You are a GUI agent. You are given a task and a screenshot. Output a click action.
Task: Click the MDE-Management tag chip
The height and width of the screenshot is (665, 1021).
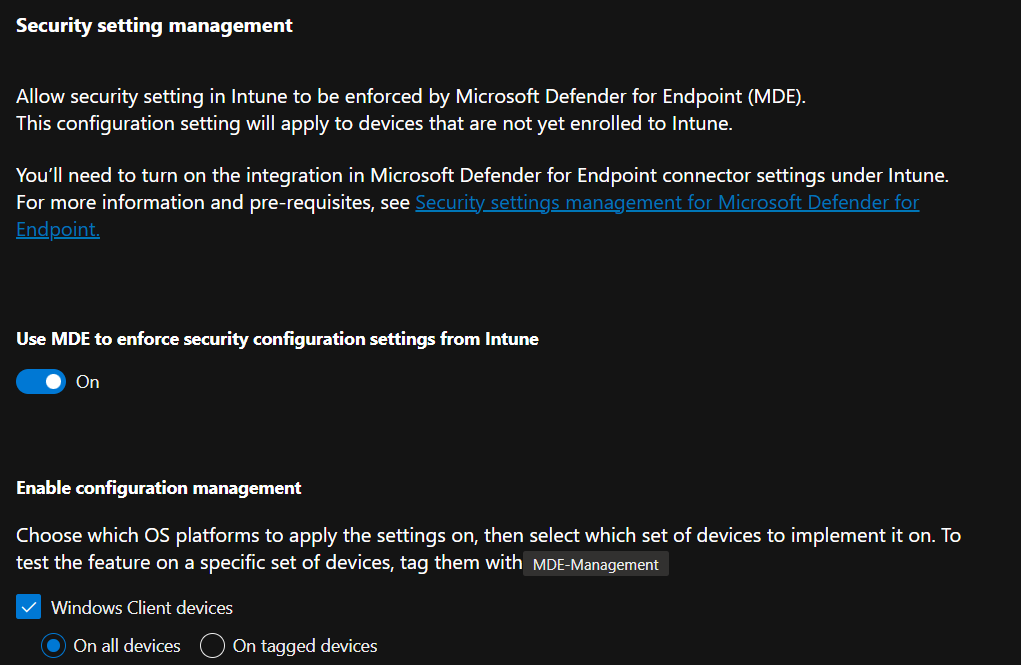[x=596, y=564]
